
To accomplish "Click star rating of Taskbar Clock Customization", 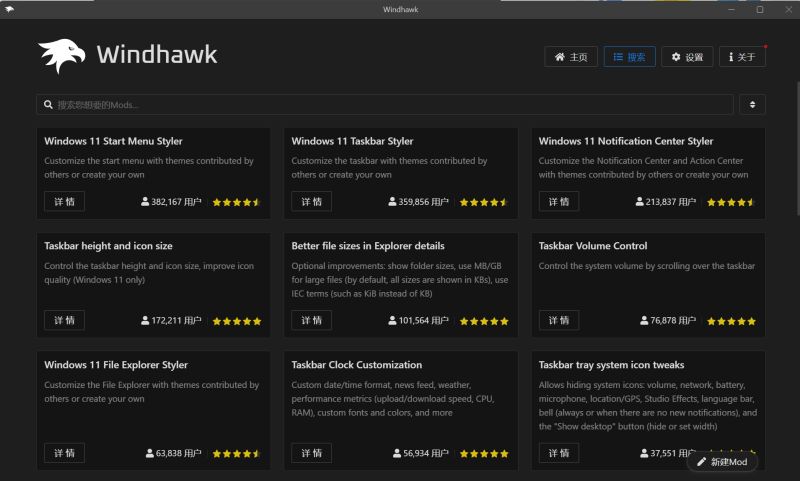I will (484, 454).
